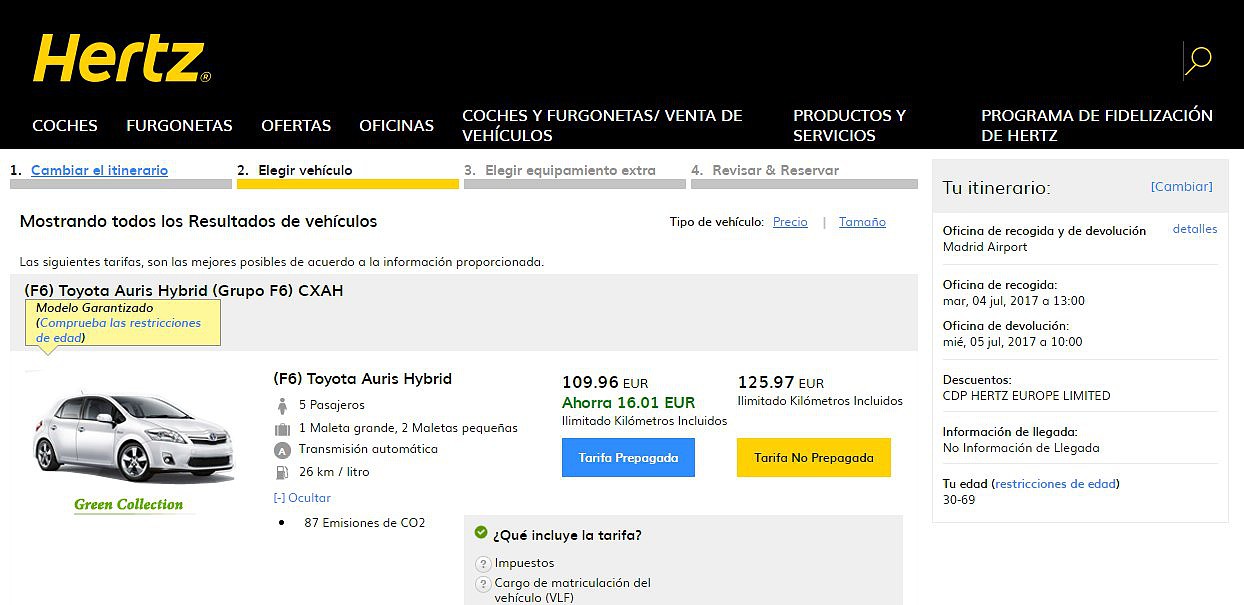
Task: Click the green checkmark tariff icon
Action: [481, 534]
